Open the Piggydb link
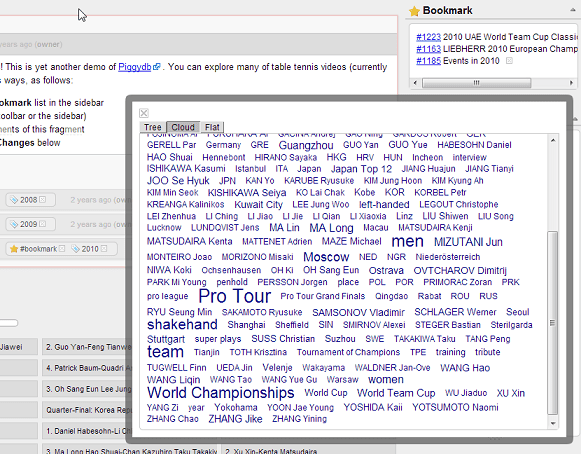The image size is (581, 454). point(135,67)
